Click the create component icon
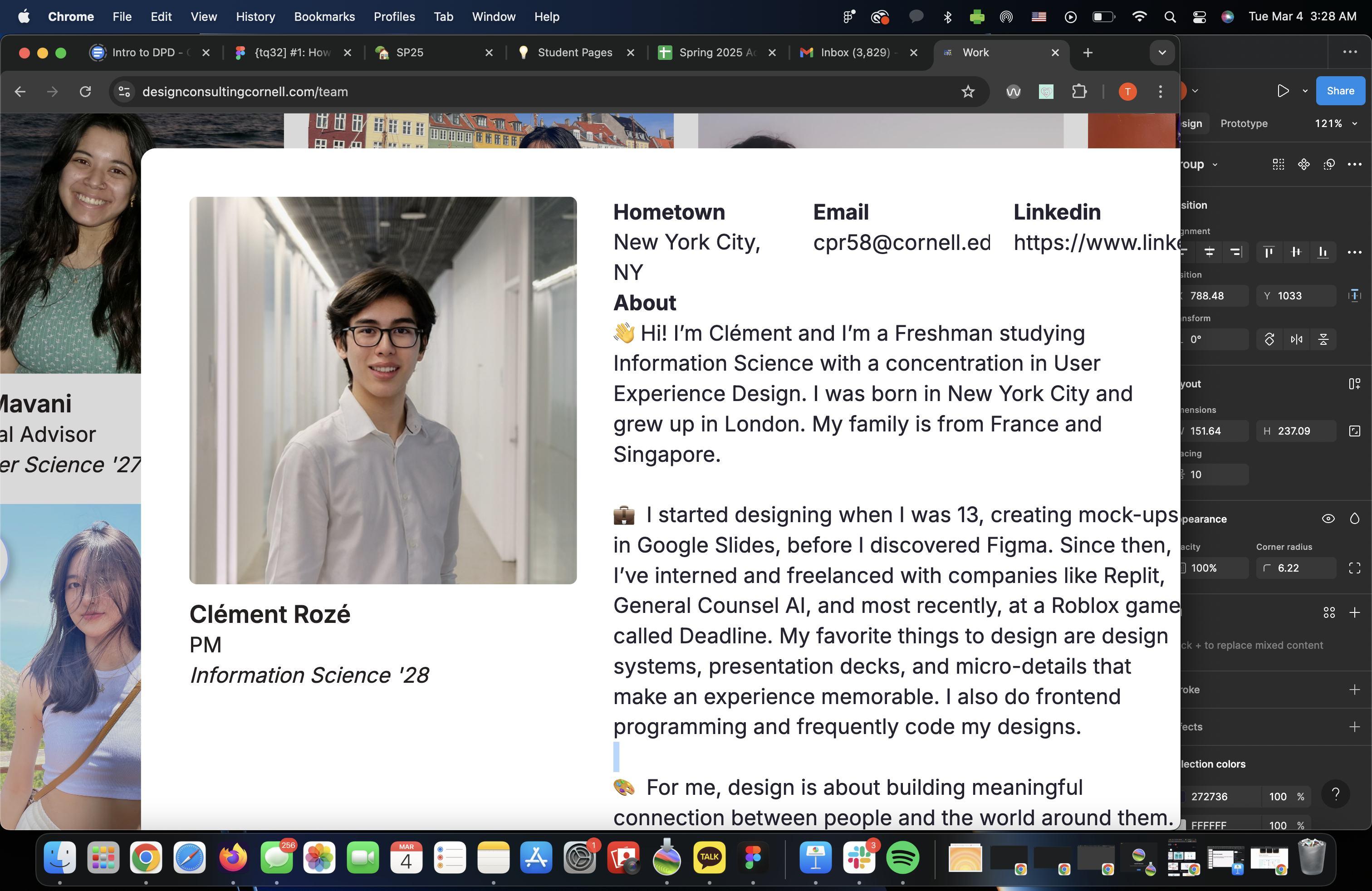Viewport: 1372px width, 891px height. (1303, 165)
